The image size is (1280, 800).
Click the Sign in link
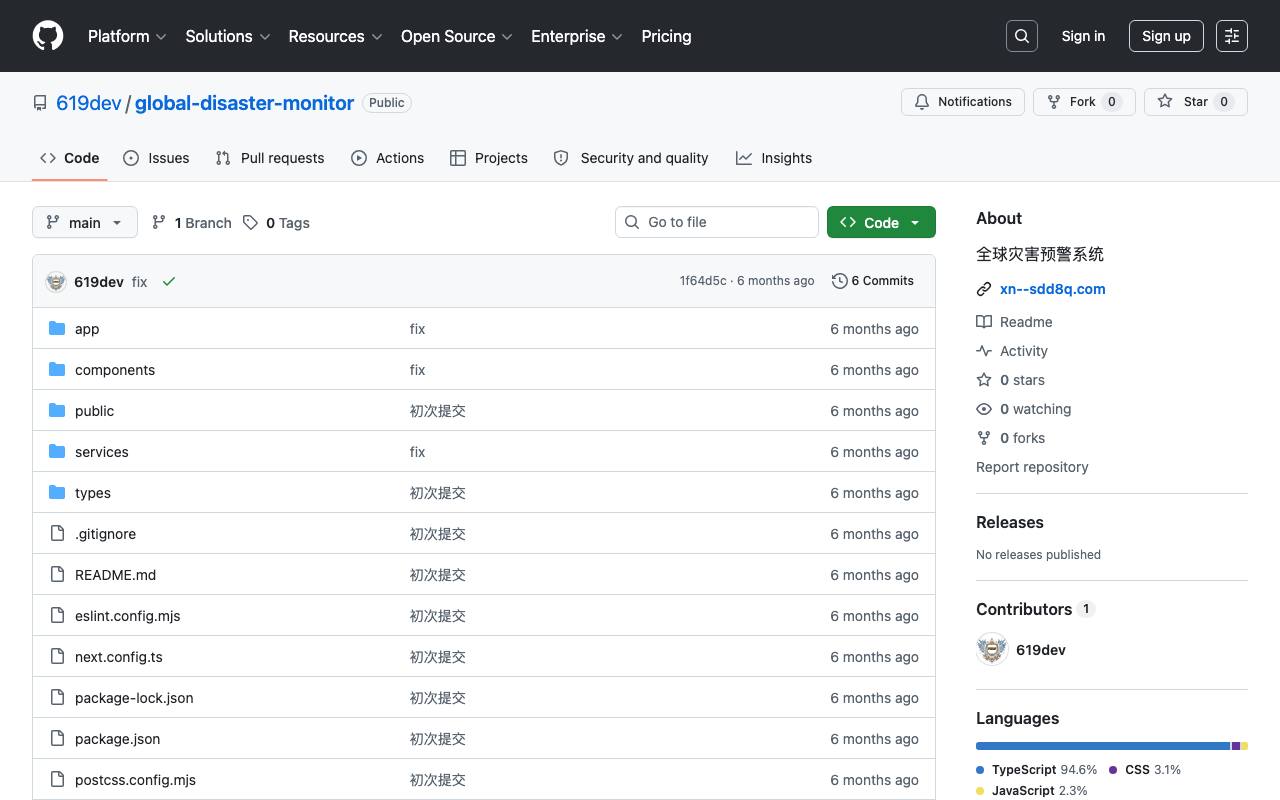(x=1083, y=36)
